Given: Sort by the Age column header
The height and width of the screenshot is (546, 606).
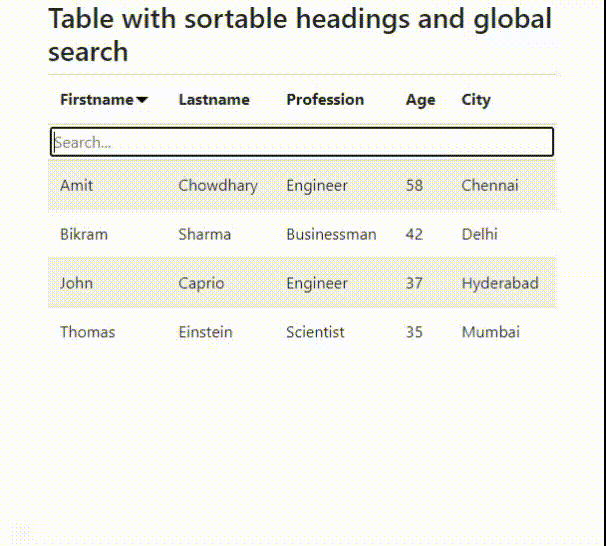Looking at the screenshot, I should 420,100.
